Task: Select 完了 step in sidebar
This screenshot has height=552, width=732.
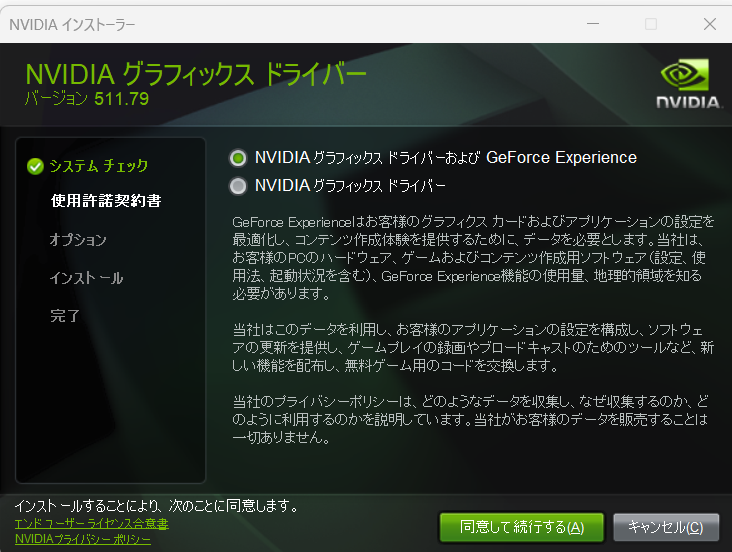Action: pyautogui.click(x=65, y=316)
